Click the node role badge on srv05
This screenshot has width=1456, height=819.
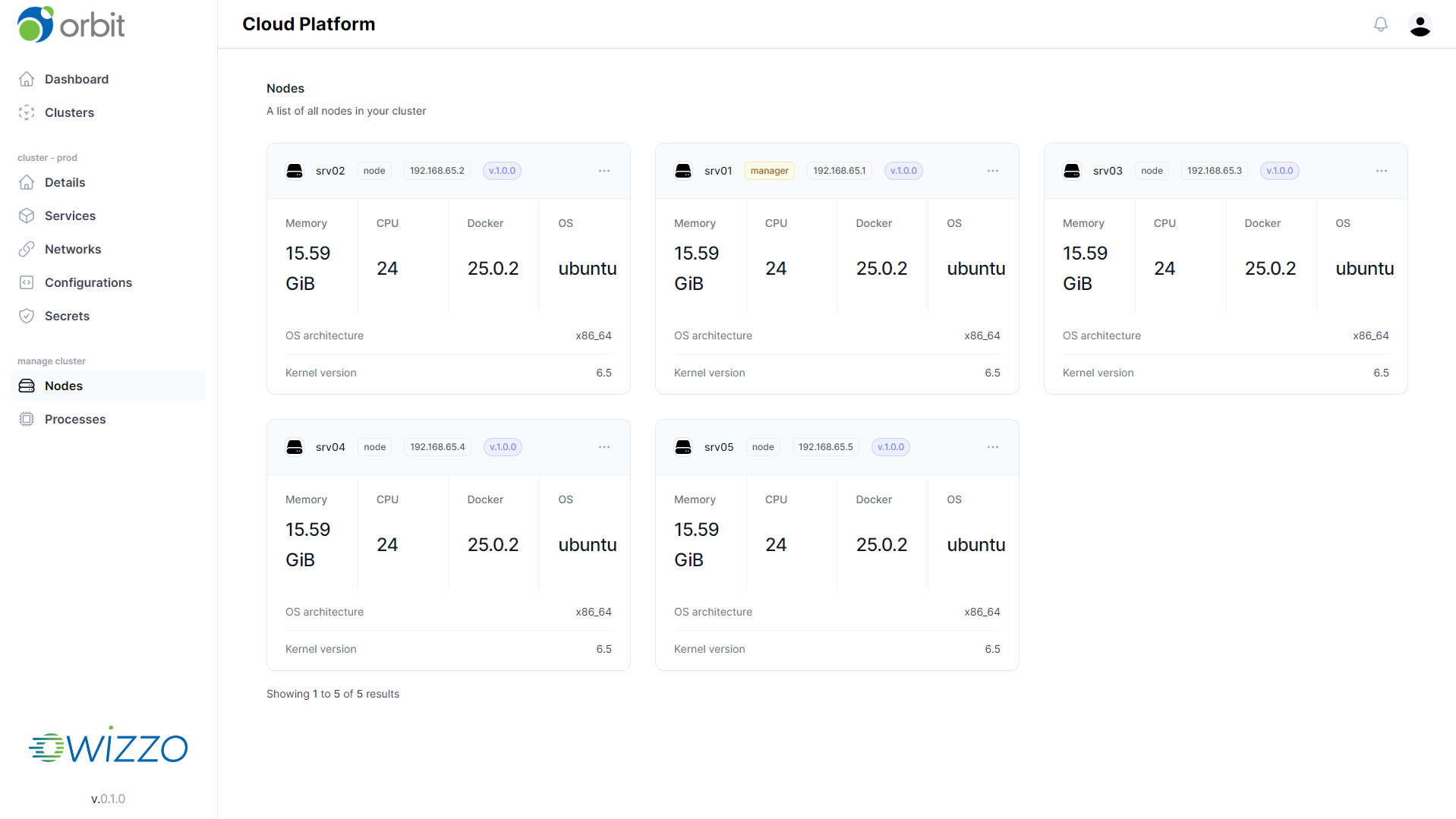(x=763, y=447)
